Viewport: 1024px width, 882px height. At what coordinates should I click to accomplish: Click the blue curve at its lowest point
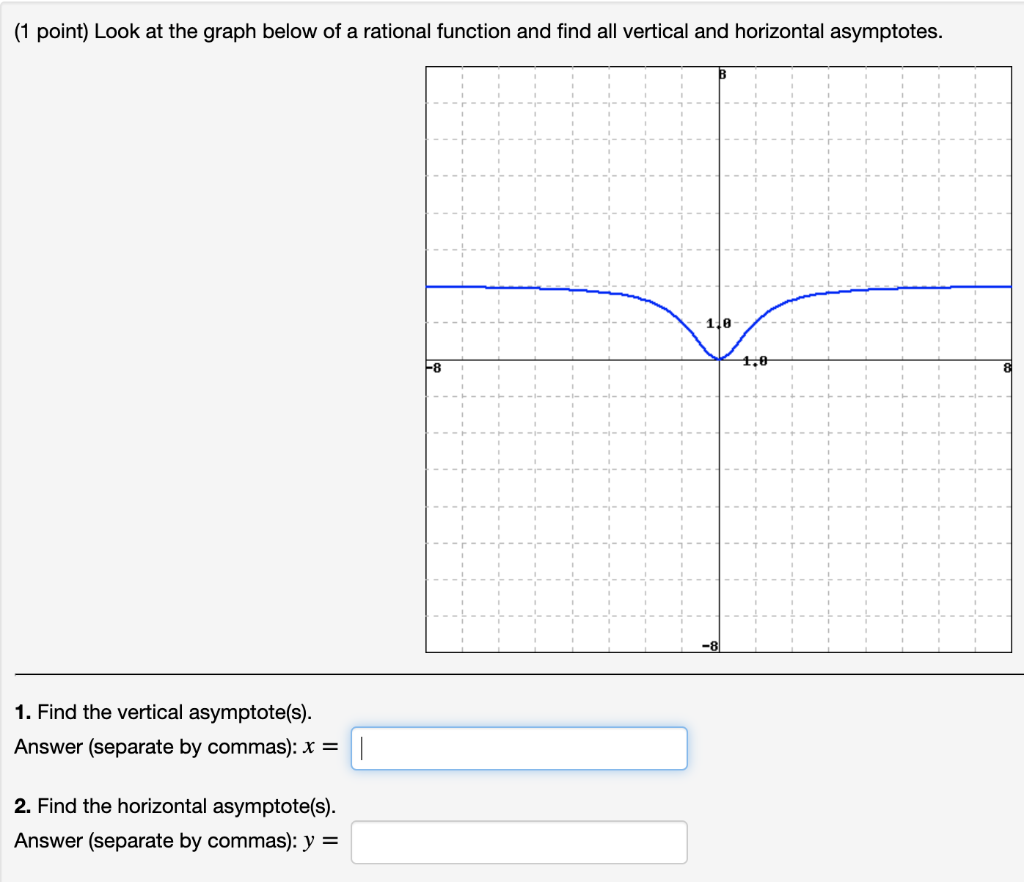(719, 358)
